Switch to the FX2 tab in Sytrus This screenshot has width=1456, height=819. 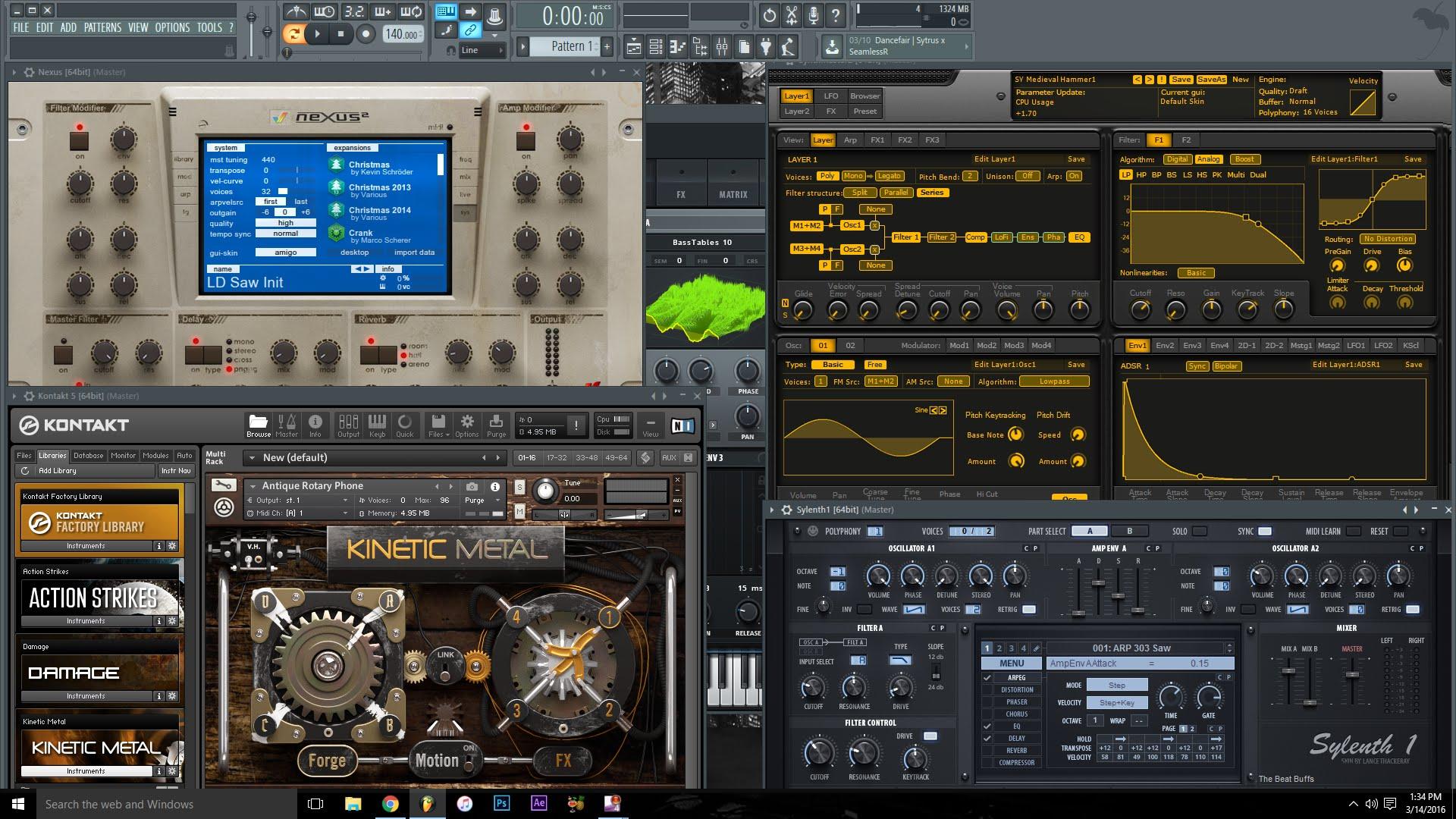click(905, 140)
